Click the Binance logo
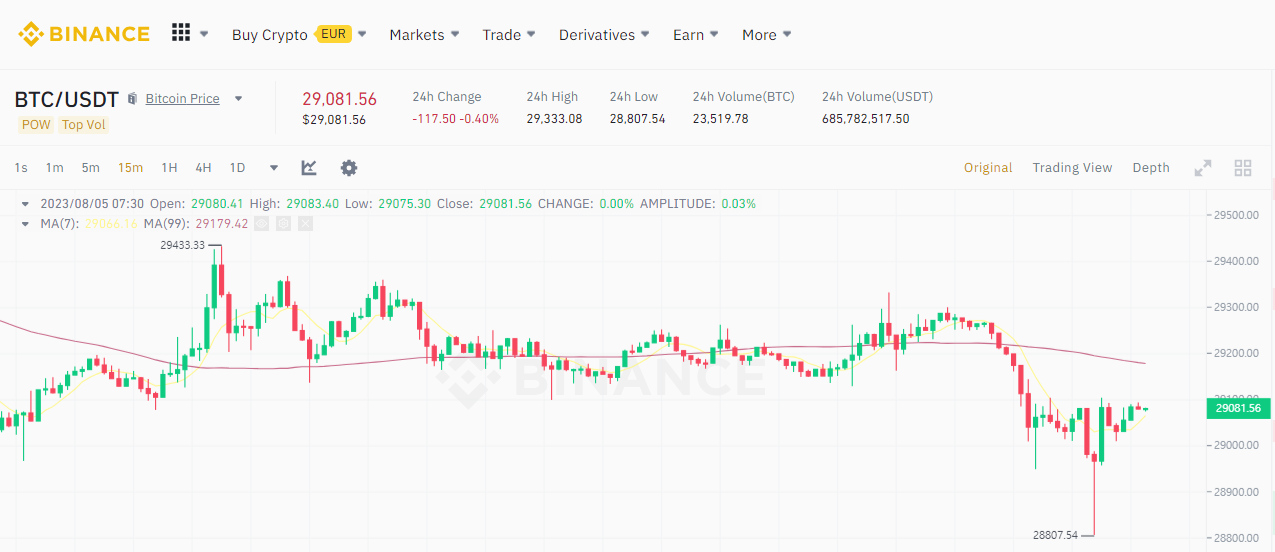 point(84,34)
